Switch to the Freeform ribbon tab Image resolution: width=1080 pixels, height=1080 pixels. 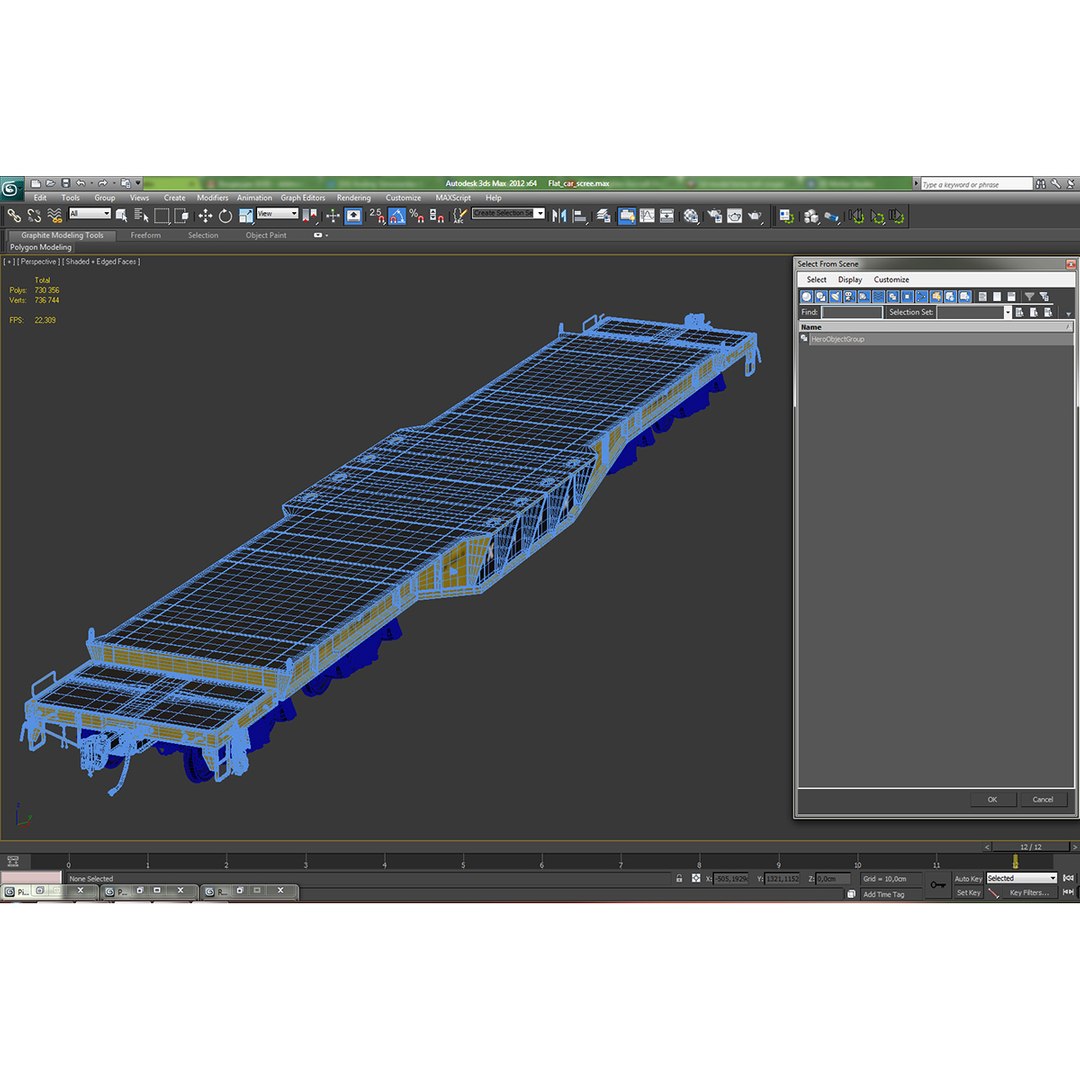pyautogui.click(x=145, y=236)
